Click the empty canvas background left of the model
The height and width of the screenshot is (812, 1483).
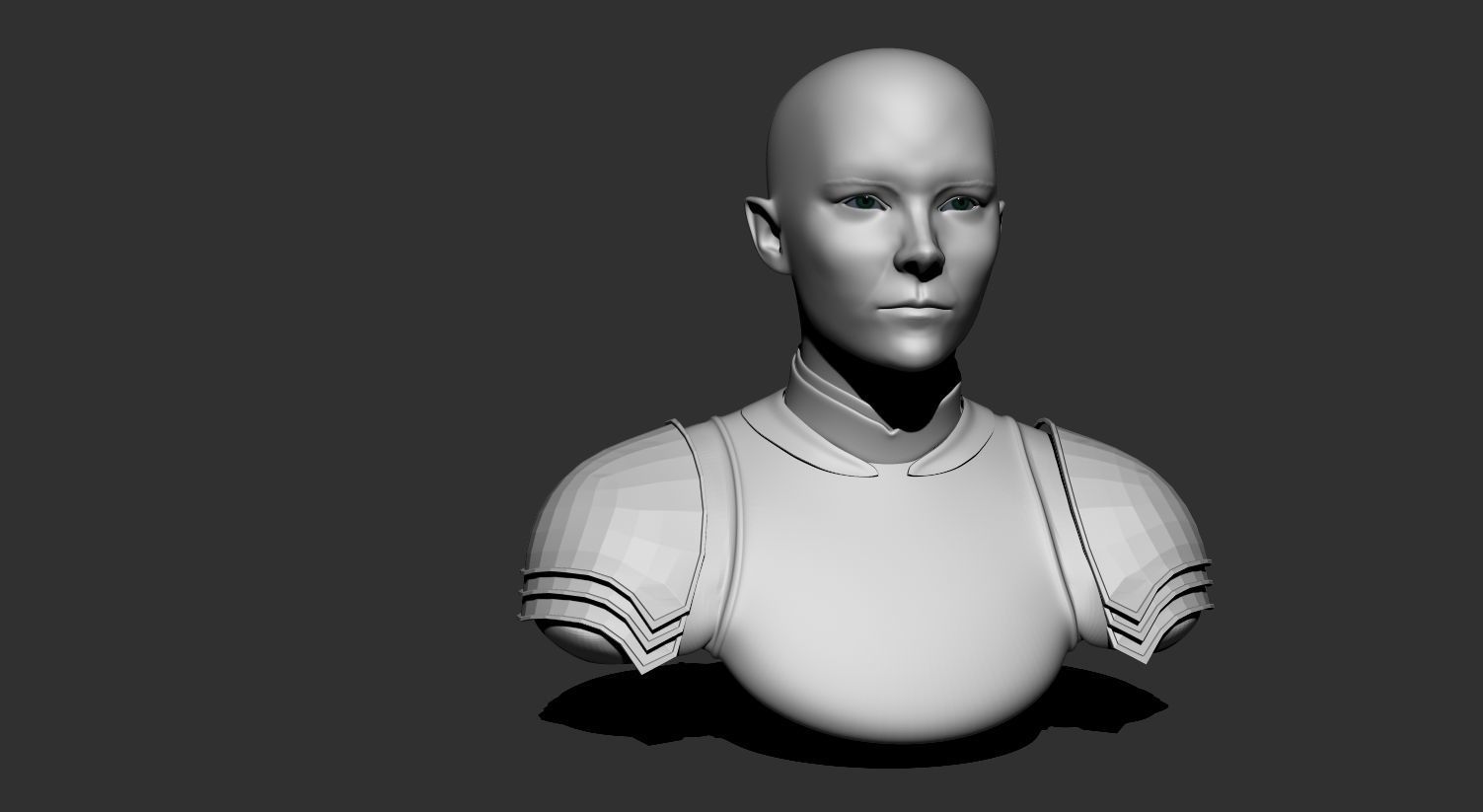click(x=247, y=395)
